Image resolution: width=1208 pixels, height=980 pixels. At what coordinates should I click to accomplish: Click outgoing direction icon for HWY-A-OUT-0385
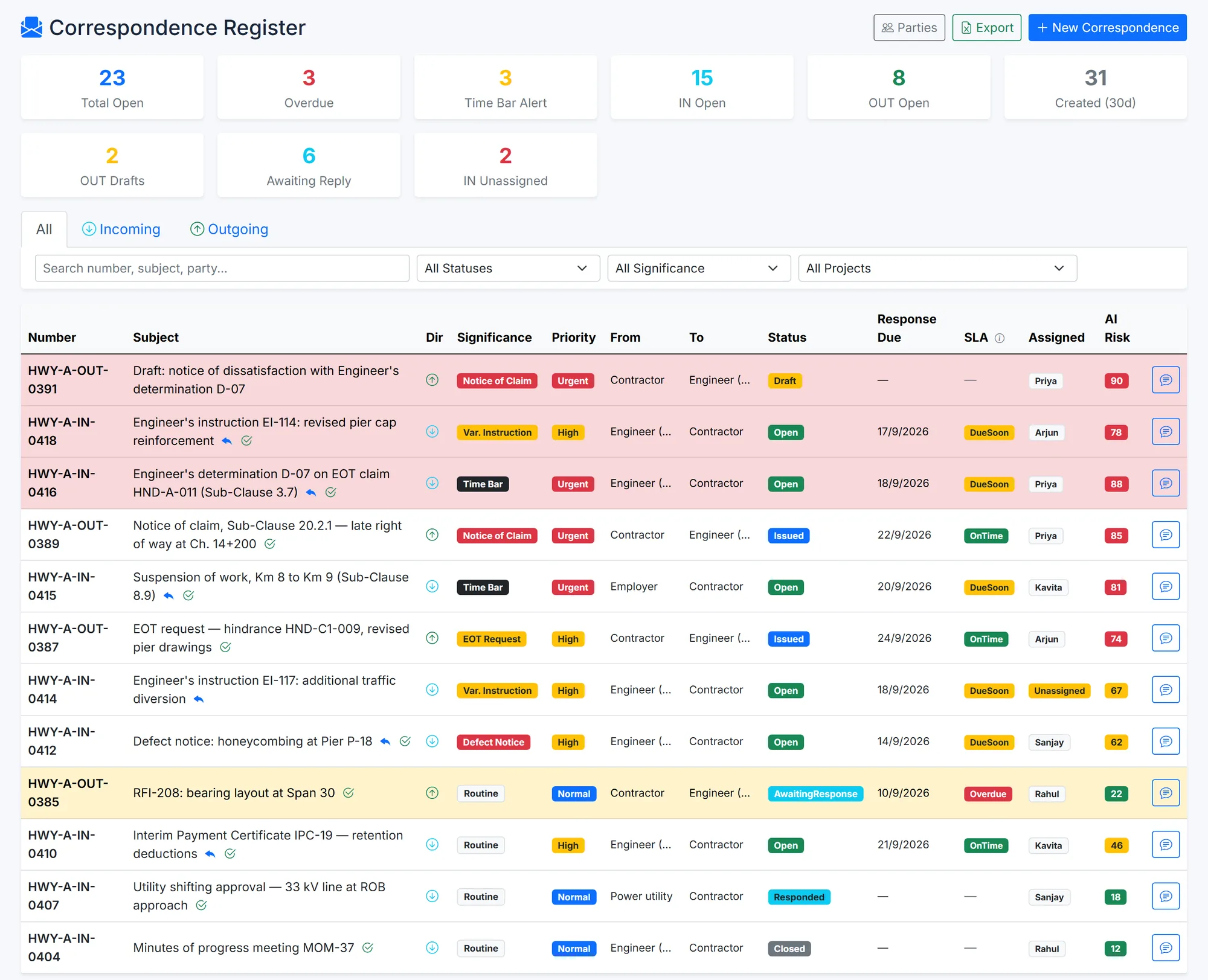[x=432, y=793]
